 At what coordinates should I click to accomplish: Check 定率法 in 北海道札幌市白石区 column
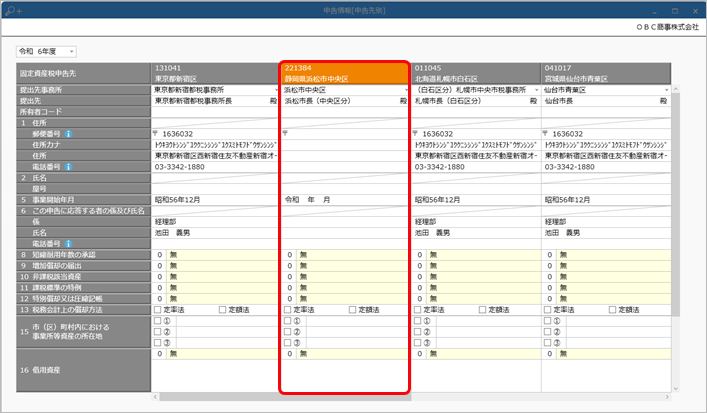tap(417, 310)
